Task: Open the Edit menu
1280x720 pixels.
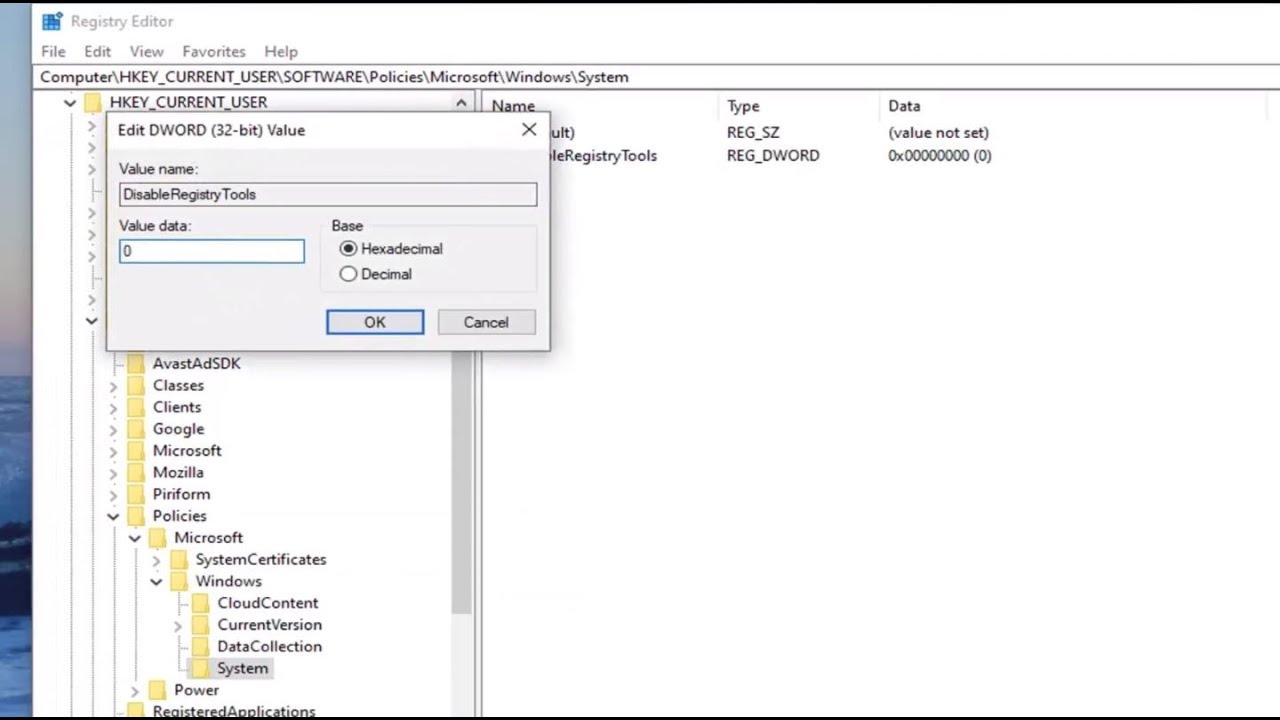Action: tap(97, 51)
